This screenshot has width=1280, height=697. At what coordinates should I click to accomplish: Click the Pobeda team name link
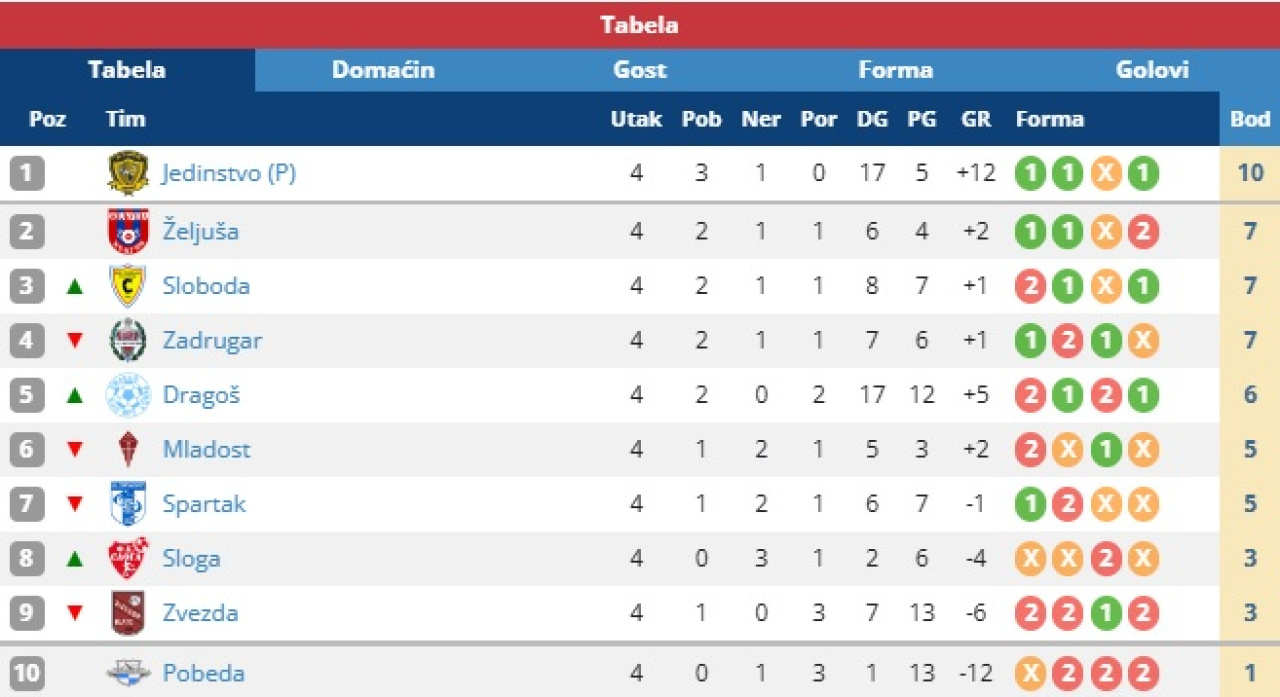[x=203, y=673]
